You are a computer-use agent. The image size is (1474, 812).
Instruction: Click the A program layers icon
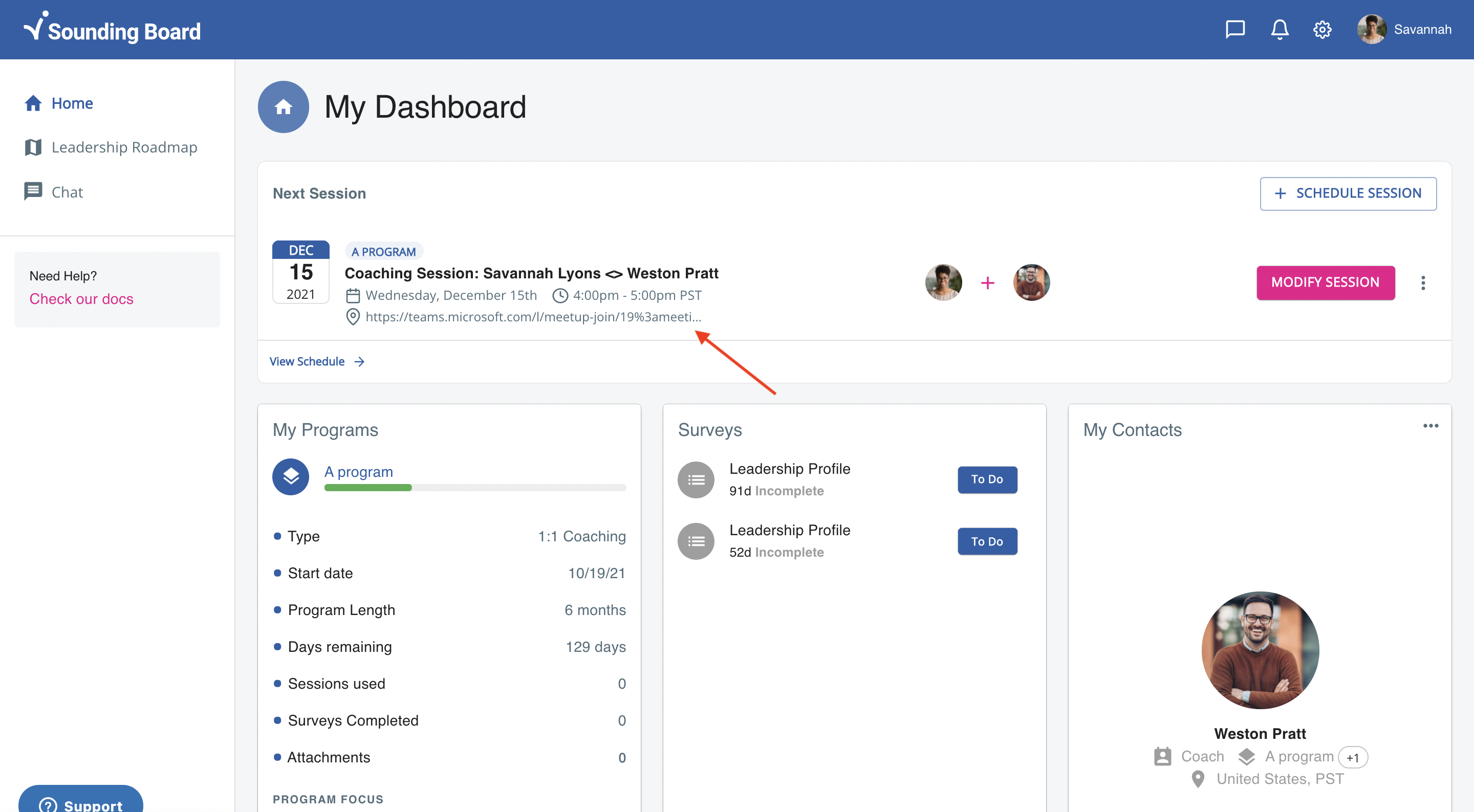point(291,476)
